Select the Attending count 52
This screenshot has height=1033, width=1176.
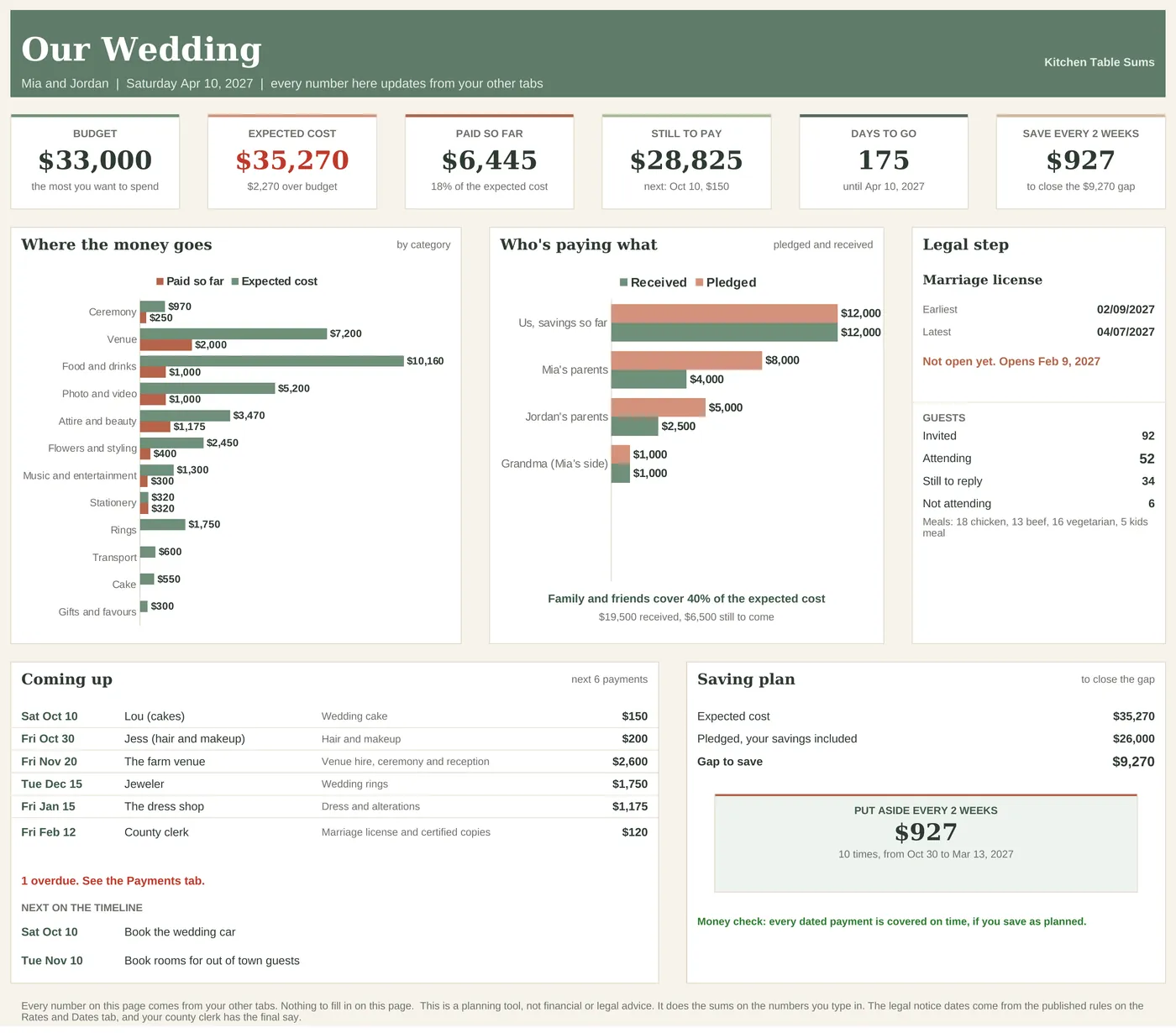[x=1147, y=459]
